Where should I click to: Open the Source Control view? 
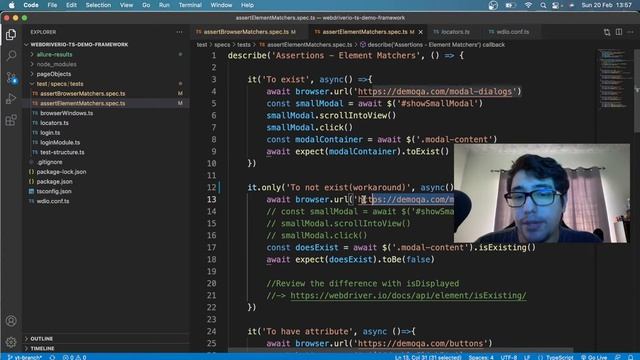point(11,78)
